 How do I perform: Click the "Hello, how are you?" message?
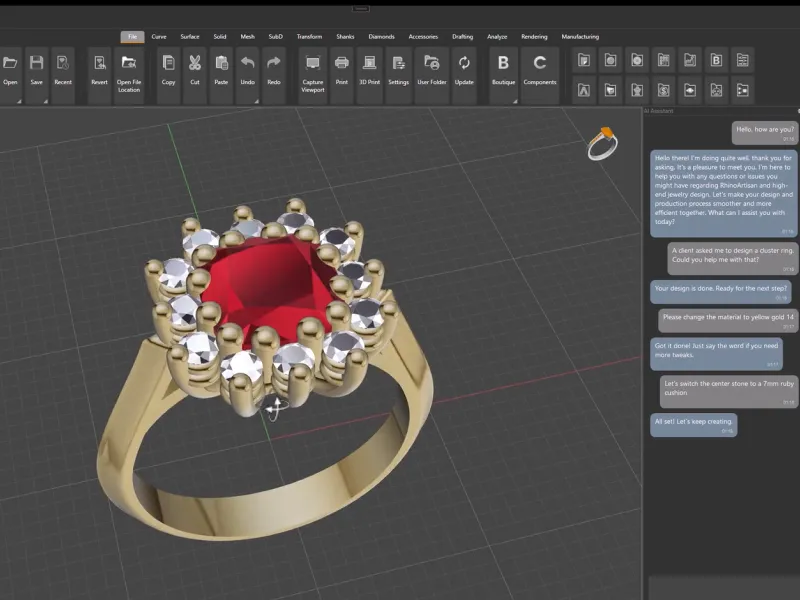click(765, 133)
